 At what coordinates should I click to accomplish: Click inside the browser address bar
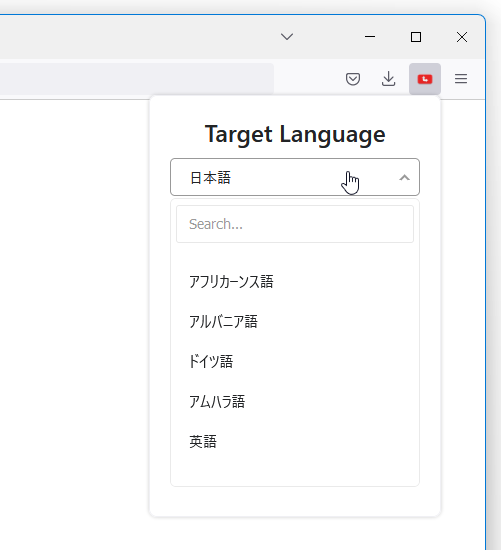click(x=137, y=79)
